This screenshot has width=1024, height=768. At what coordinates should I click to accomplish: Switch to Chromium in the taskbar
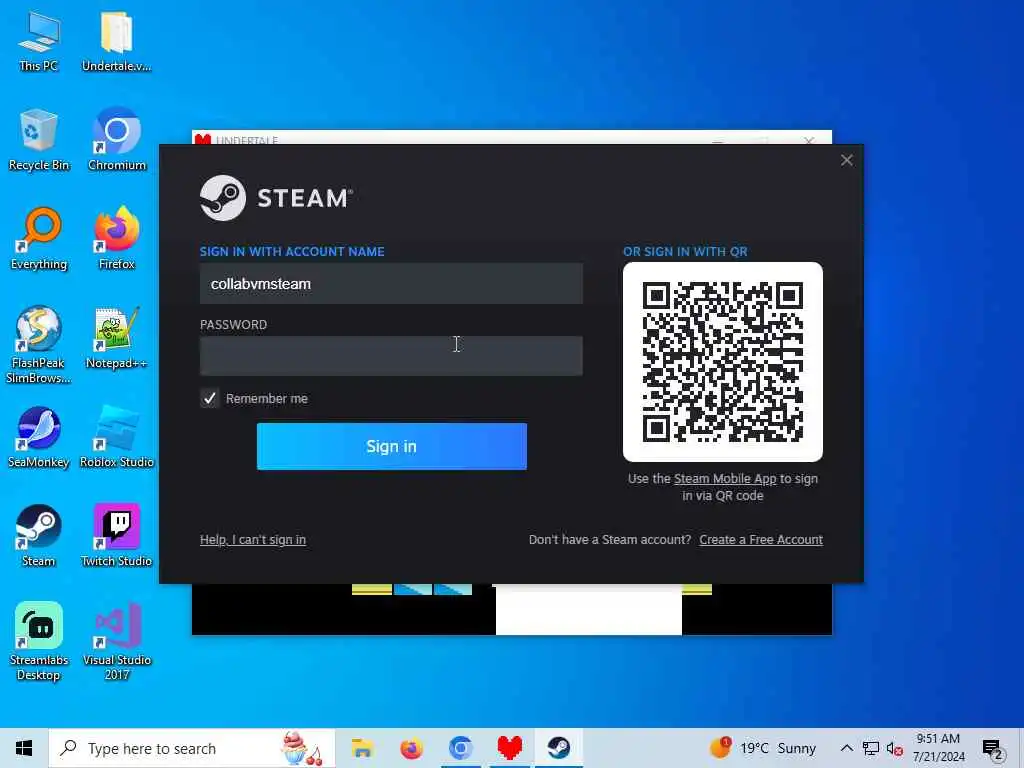[460, 748]
